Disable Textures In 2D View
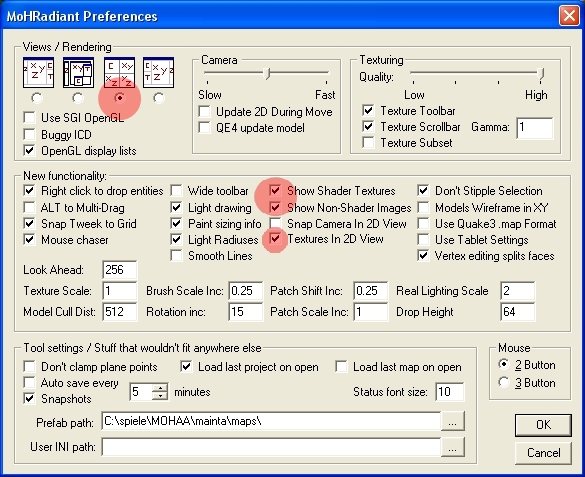This screenshot has width=585, height=477. point(275,238)
